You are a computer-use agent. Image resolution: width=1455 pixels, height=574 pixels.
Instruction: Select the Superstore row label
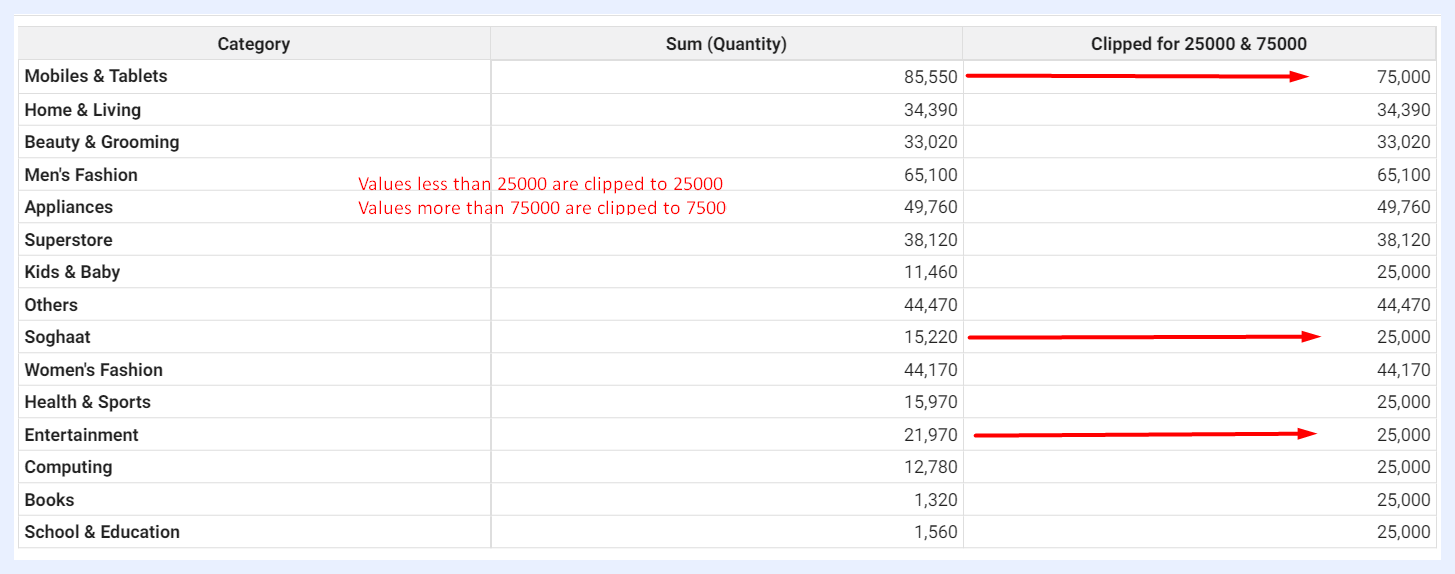click(x=68, y=240)
